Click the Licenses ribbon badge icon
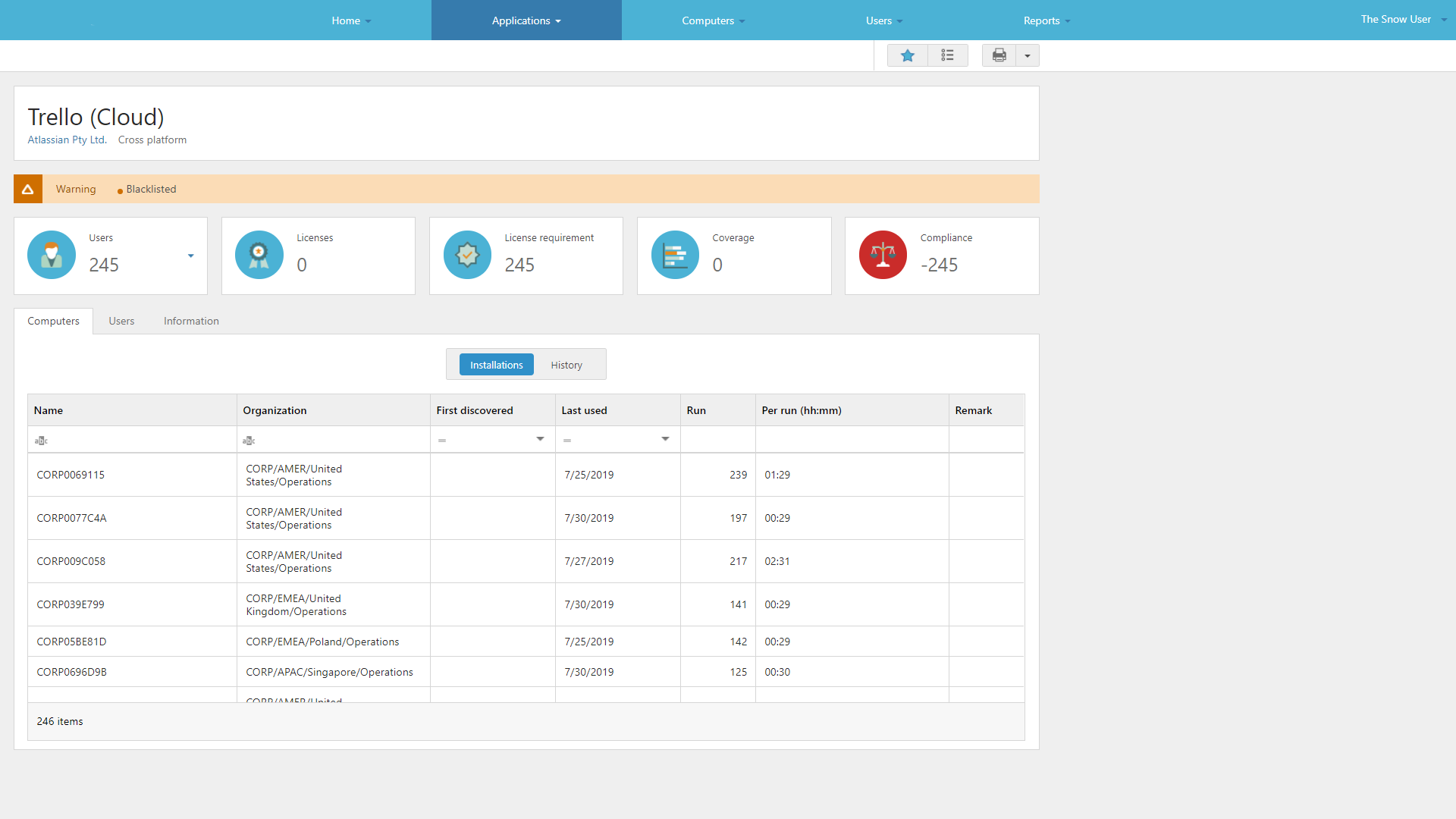The width and height of the screenshot is (1456, 819). click(259, 256)
